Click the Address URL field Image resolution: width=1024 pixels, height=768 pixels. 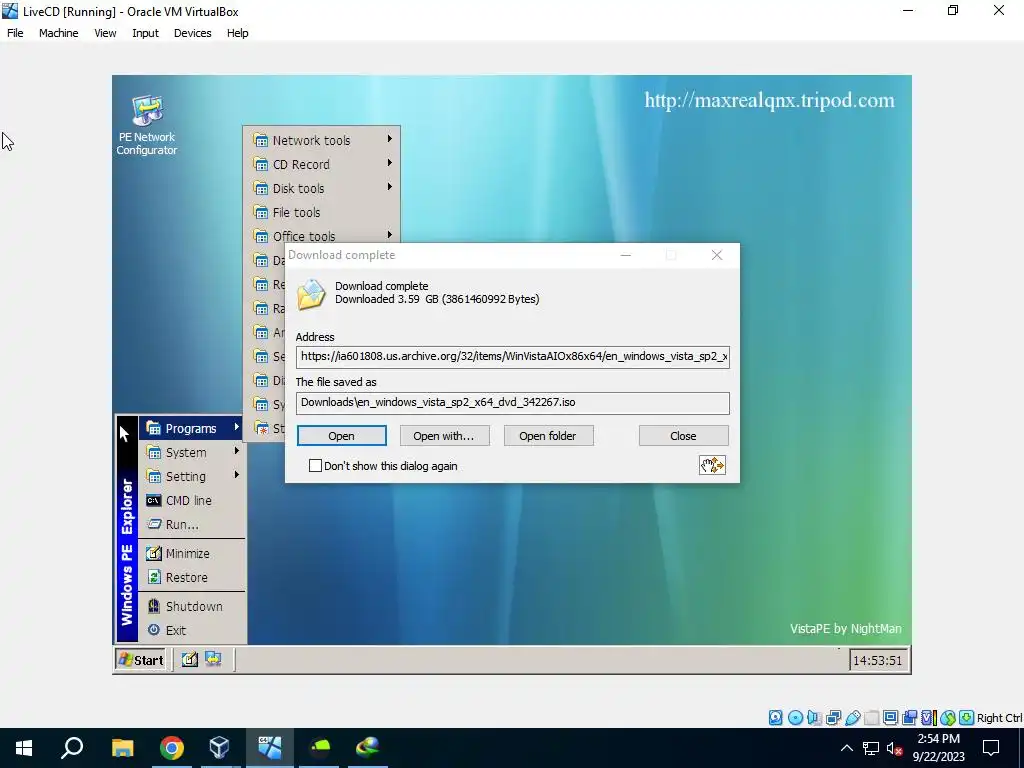point(513,357)
